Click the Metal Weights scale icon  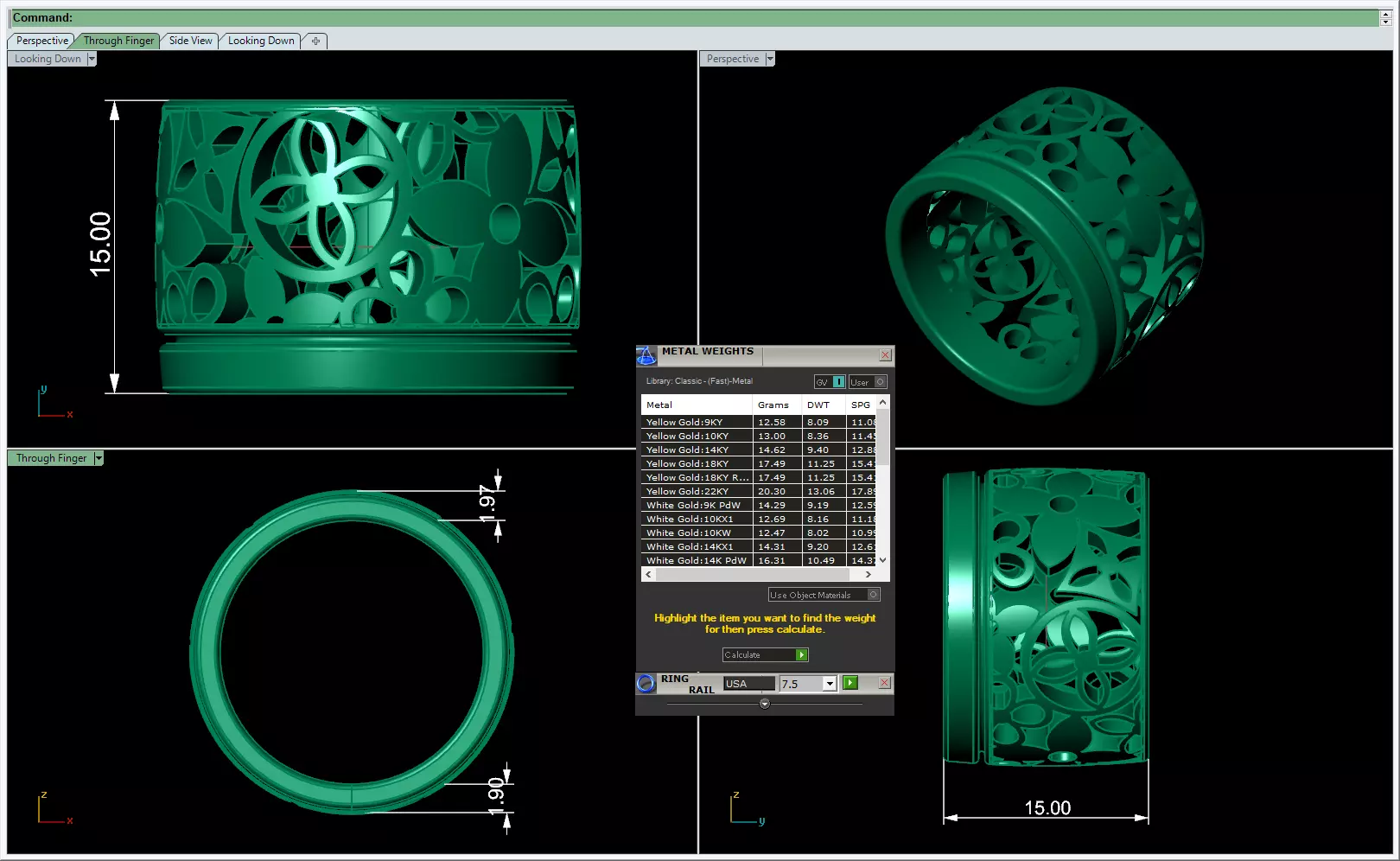click(646, 355)
